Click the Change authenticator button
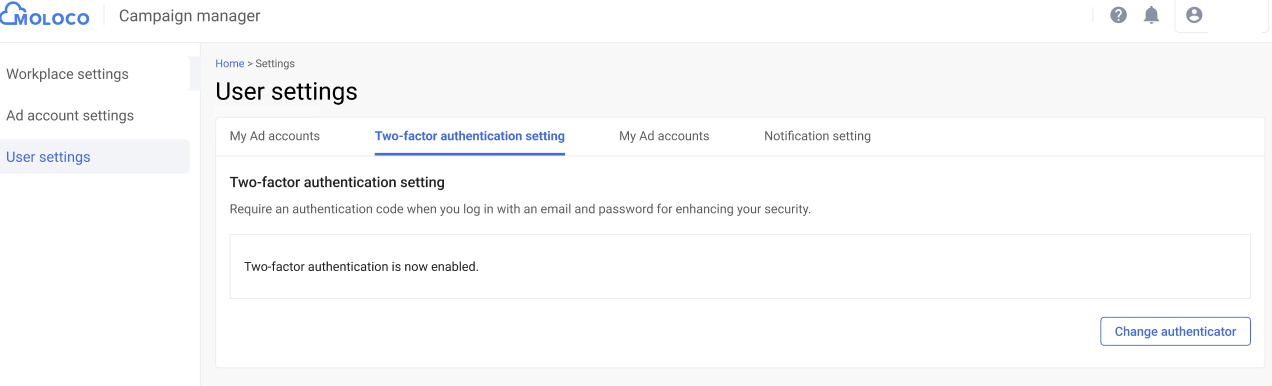 coord(1175,332)
